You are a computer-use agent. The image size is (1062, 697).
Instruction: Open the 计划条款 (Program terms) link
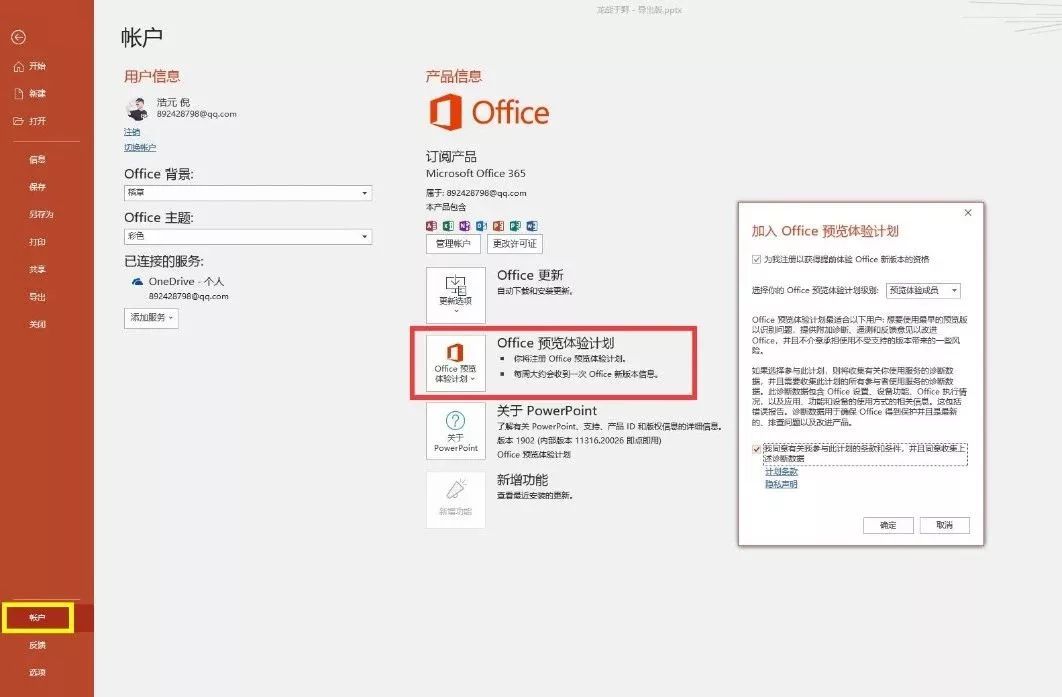(x=782, y=472)
